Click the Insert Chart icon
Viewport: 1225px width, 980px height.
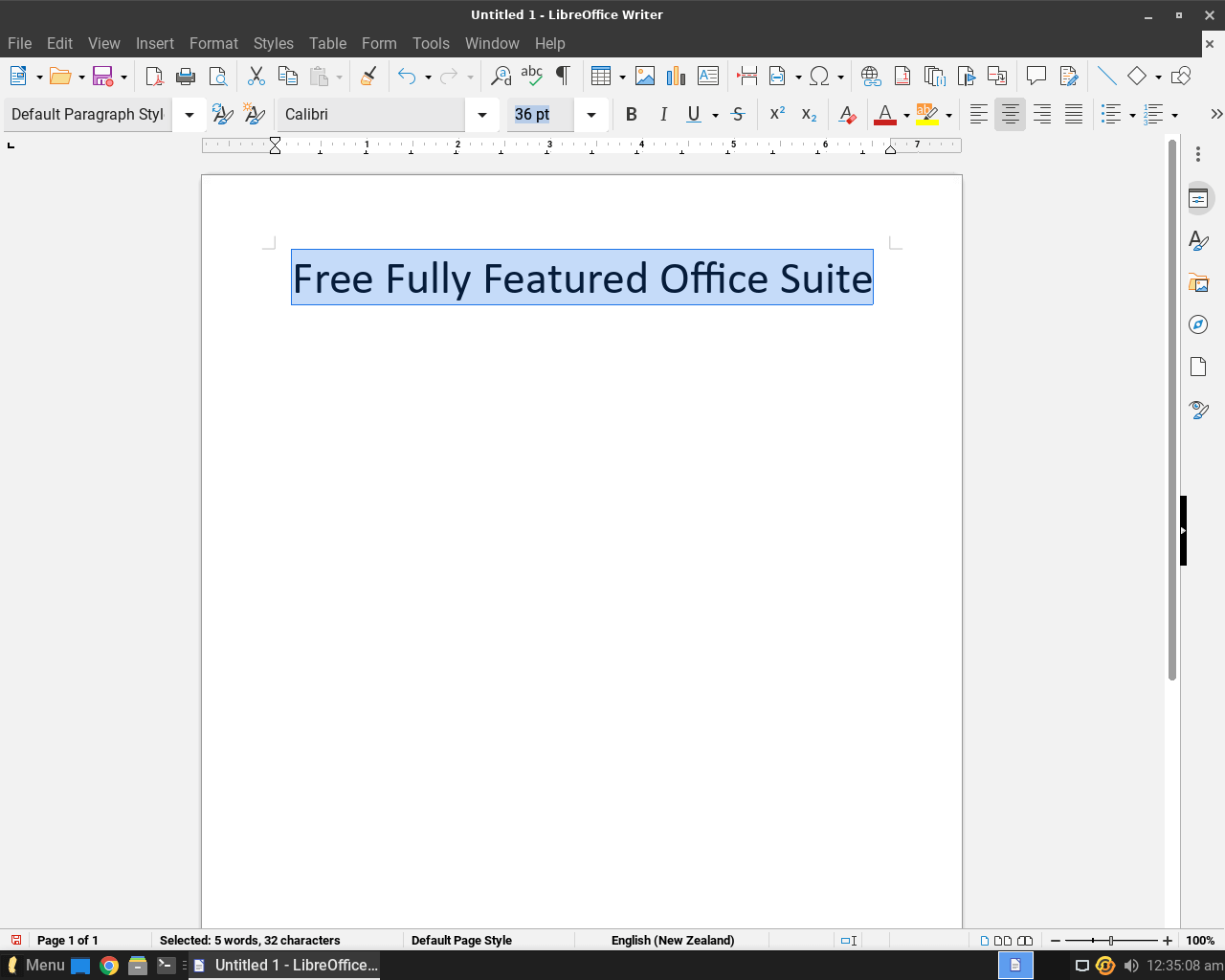677,77
